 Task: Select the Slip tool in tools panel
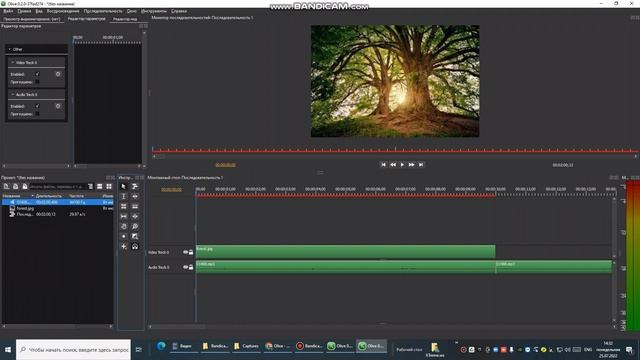tap(124, 216)
